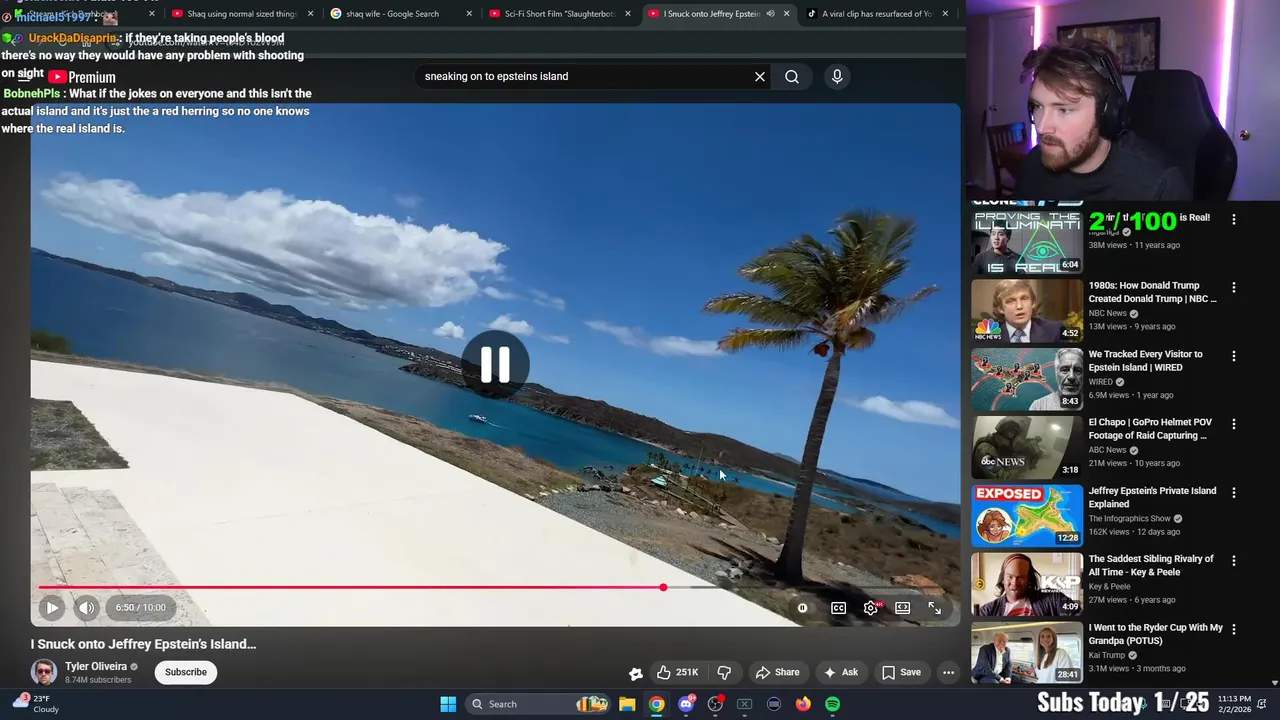Click the play button in player controls

52,607
